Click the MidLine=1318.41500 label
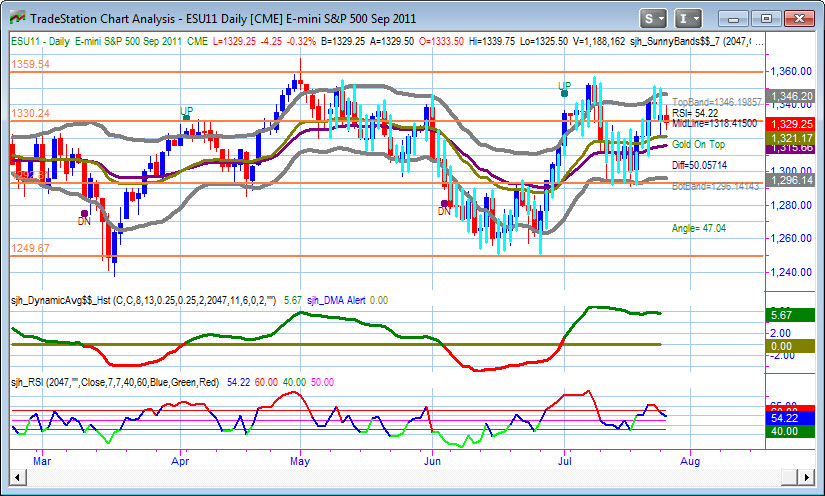Screen dimensions: 825x496 pyautogui.click(x=715, y=123)
